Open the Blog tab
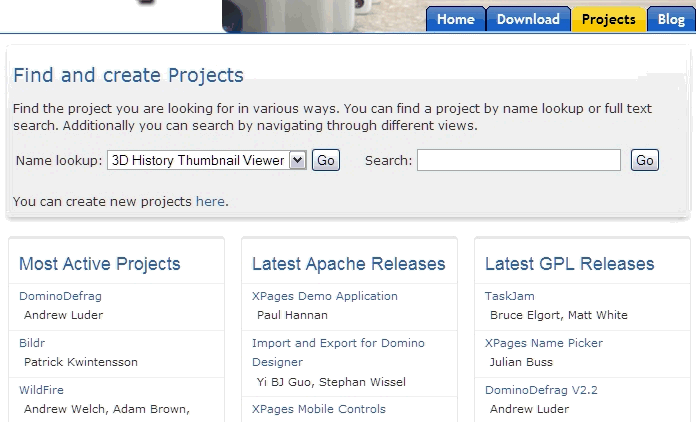The image size is (696, 422). pyautogui.click(x=671, y=20)
